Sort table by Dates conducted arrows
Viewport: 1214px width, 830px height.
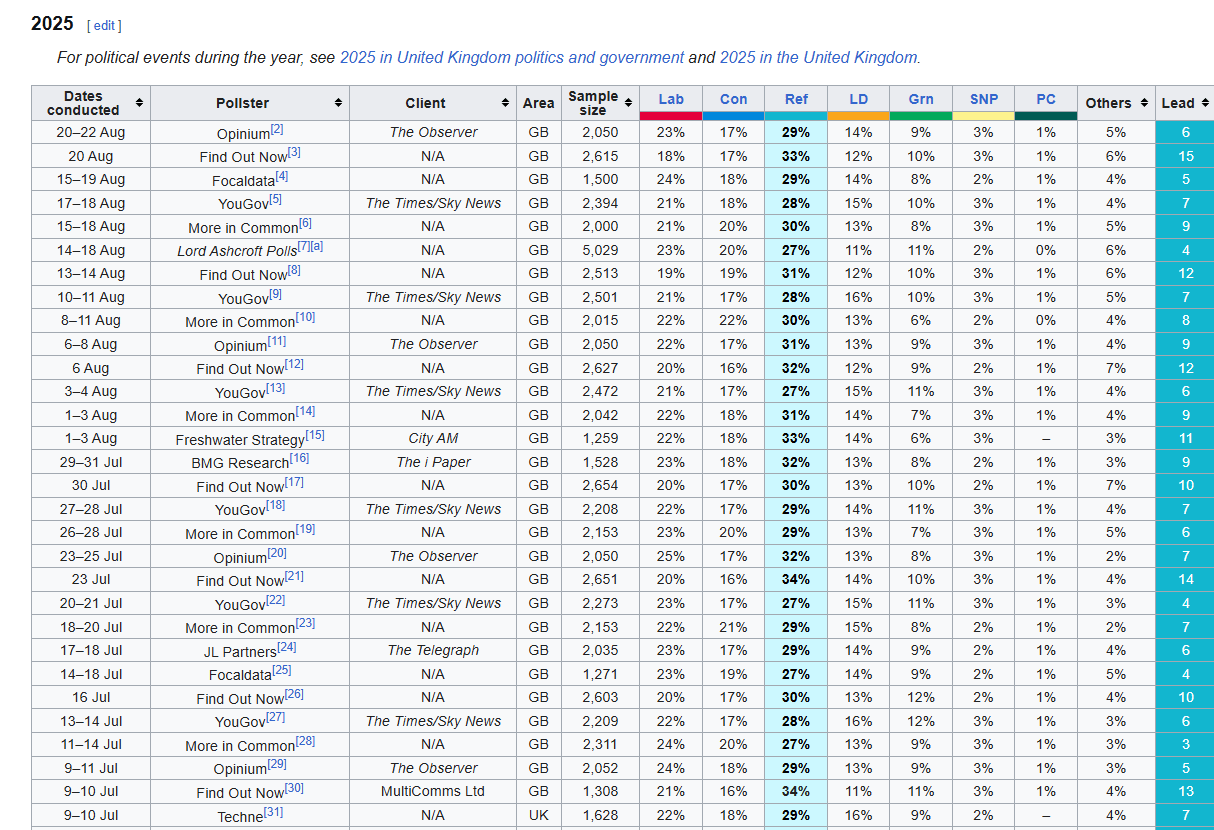click(139, 103)
